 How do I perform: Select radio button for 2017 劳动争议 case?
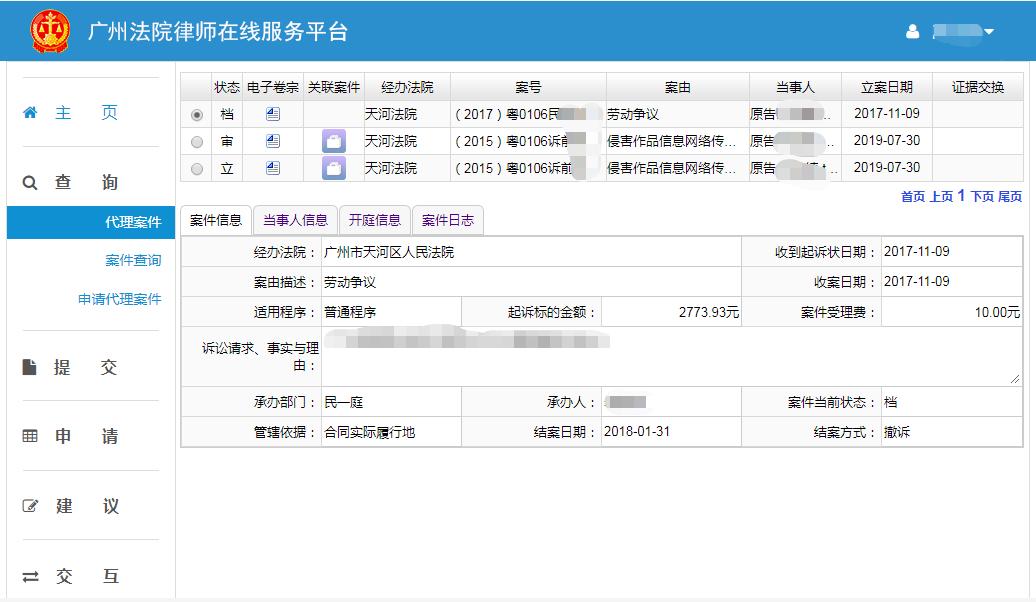click(196, 115)
